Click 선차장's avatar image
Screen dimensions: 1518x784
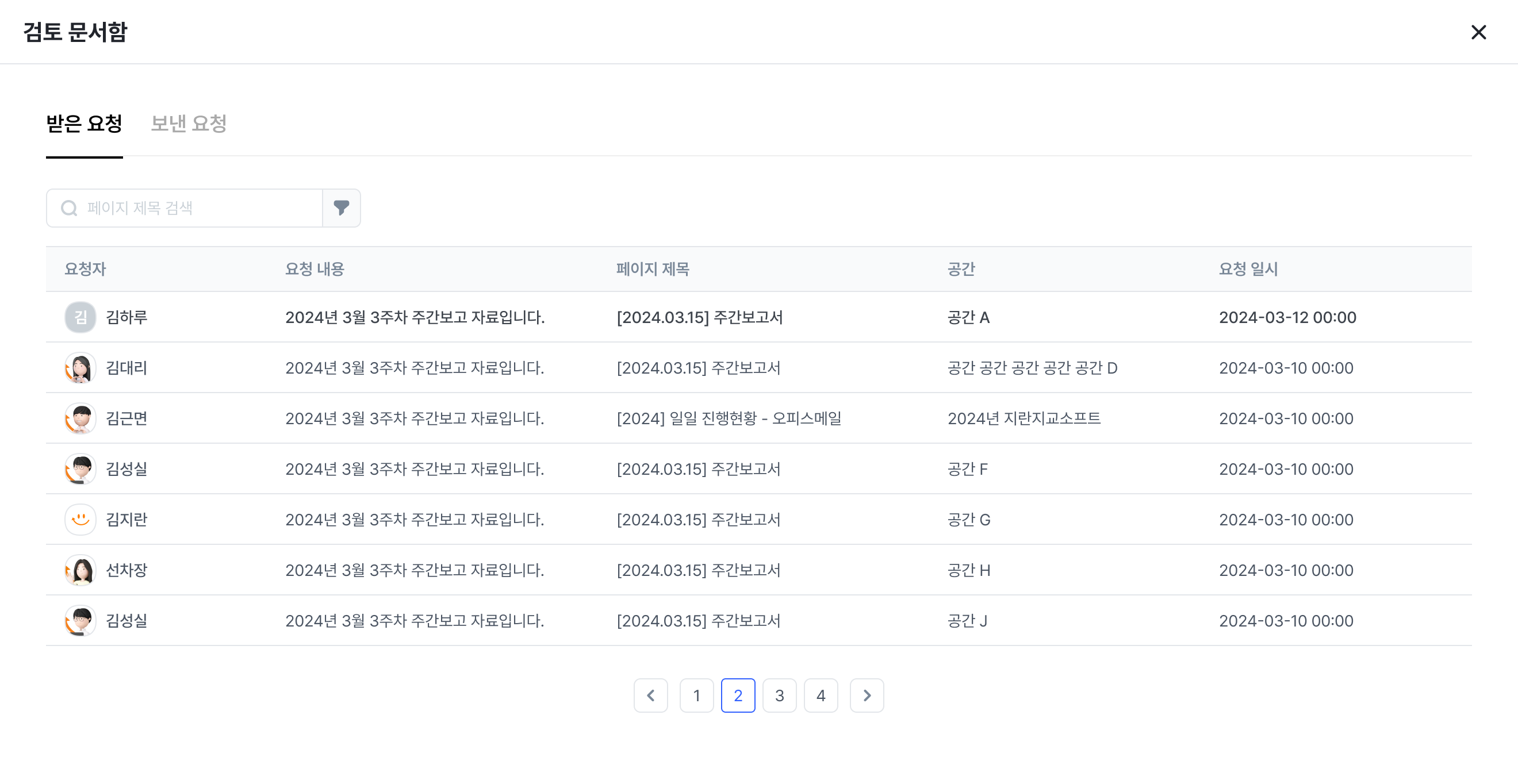tap(80, 570)
